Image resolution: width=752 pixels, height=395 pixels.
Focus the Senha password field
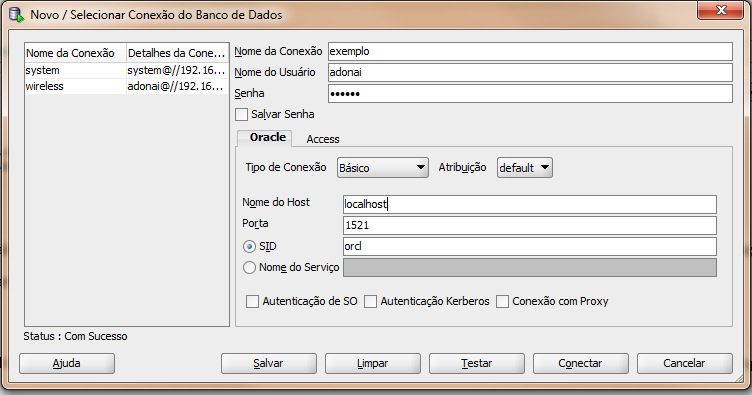pyautogui.click(x=530, y=93)
